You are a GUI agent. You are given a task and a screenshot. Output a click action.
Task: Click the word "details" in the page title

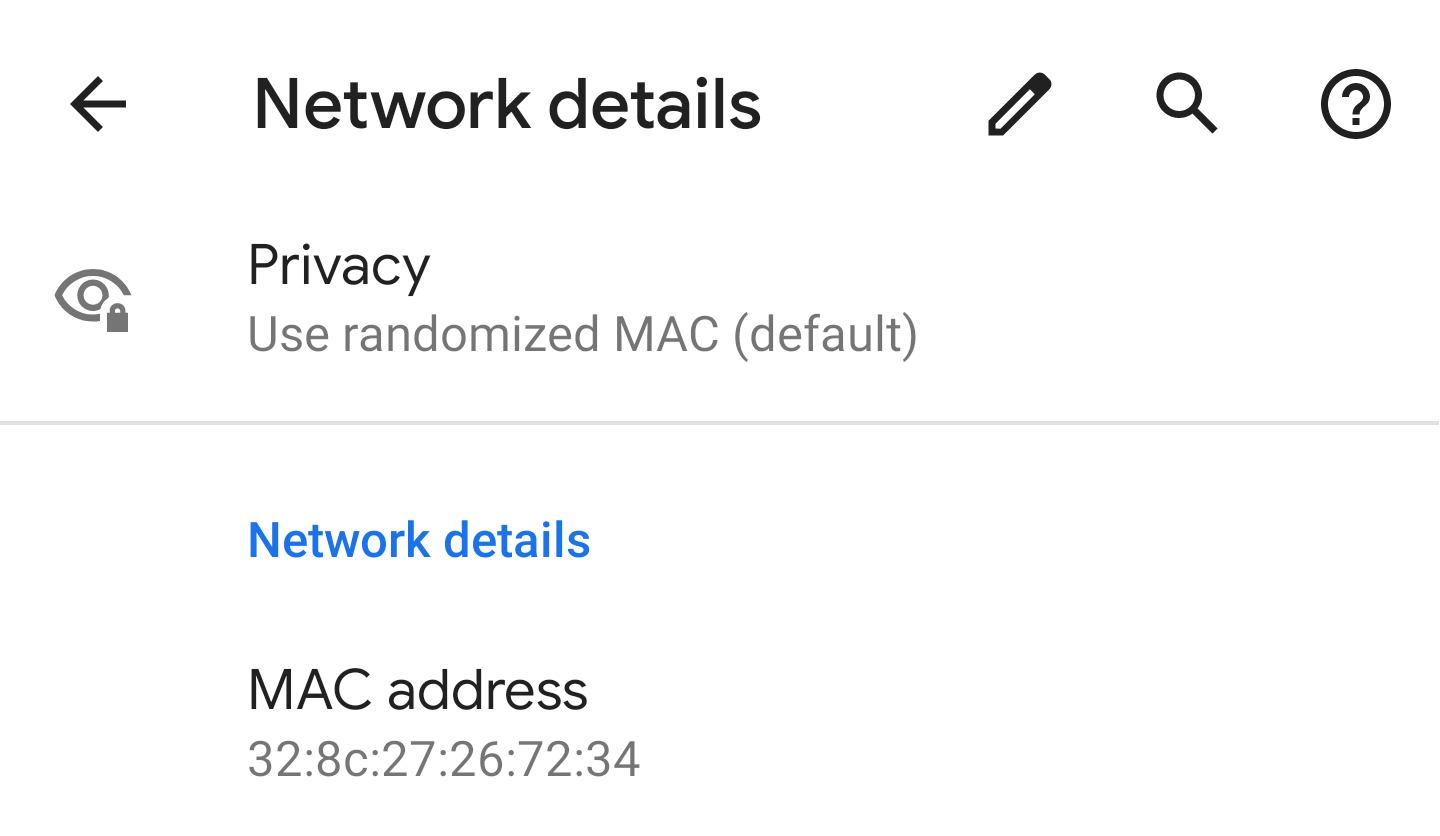click(x=655, y=103)
